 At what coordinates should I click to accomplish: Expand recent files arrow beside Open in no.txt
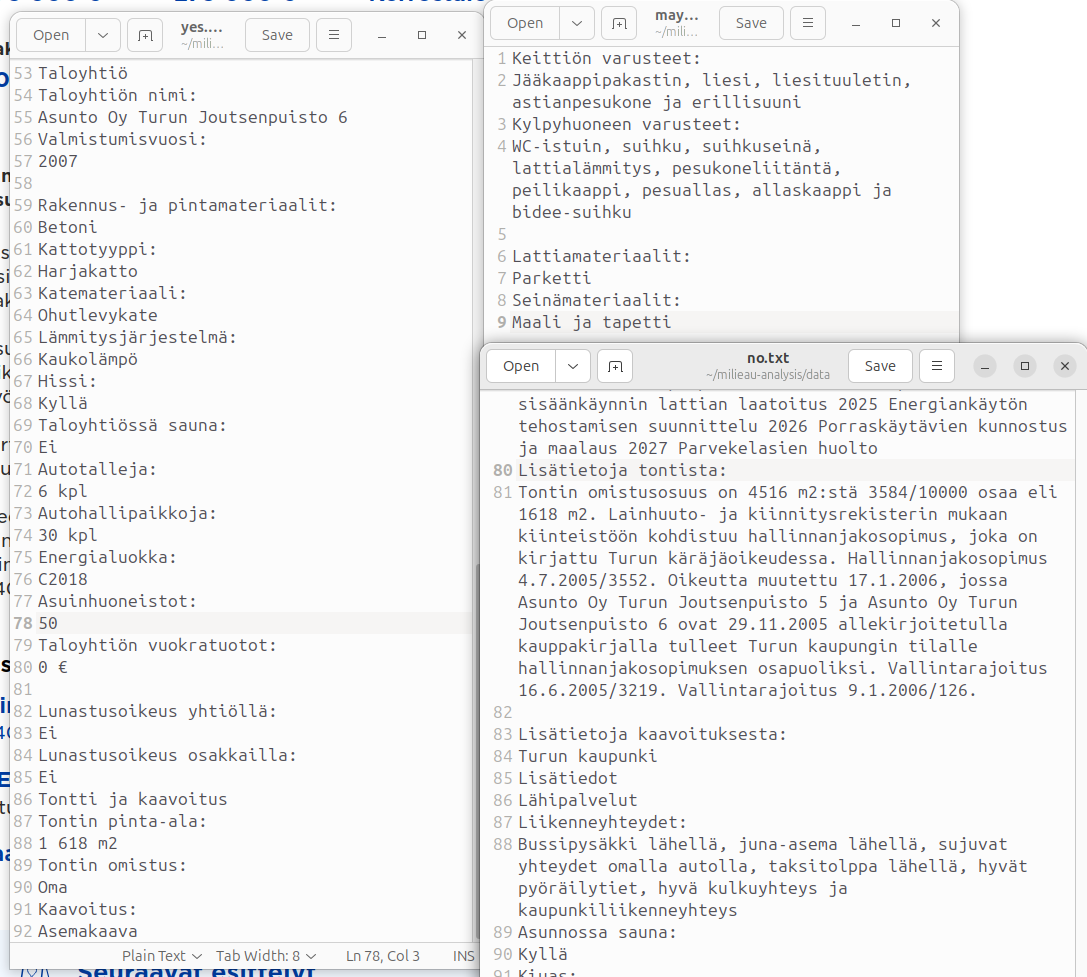tap(572, 366)
